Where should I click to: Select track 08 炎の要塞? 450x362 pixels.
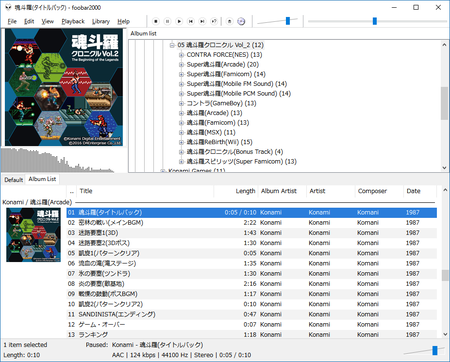coord(252,284)
